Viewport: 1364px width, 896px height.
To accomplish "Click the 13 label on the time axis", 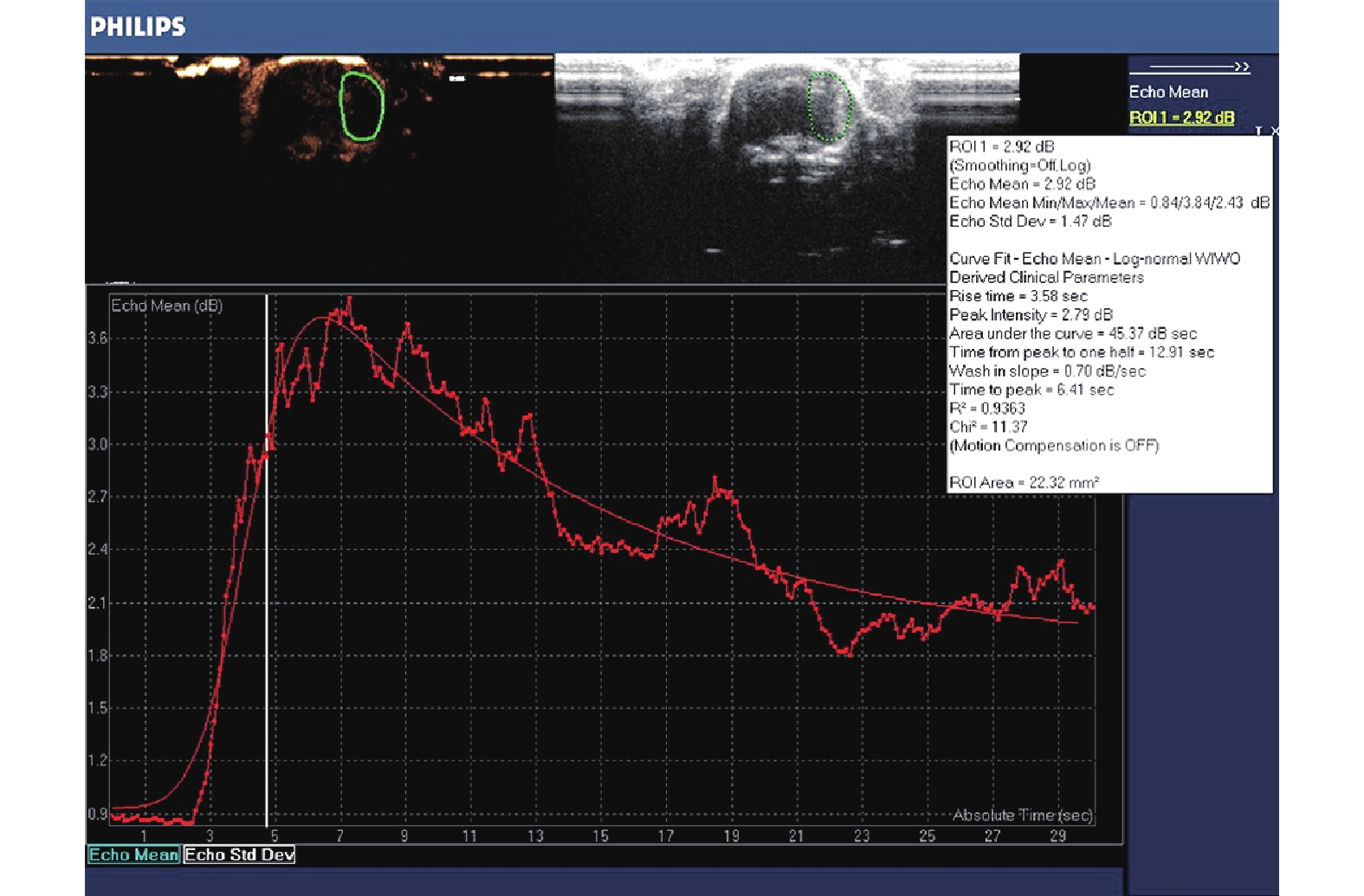I will pyautogui.click(x=535, y=836).
